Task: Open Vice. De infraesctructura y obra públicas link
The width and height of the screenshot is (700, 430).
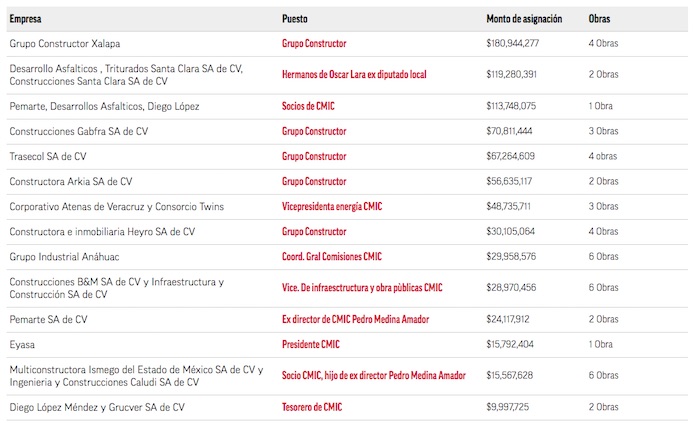Action: (362, 288)
